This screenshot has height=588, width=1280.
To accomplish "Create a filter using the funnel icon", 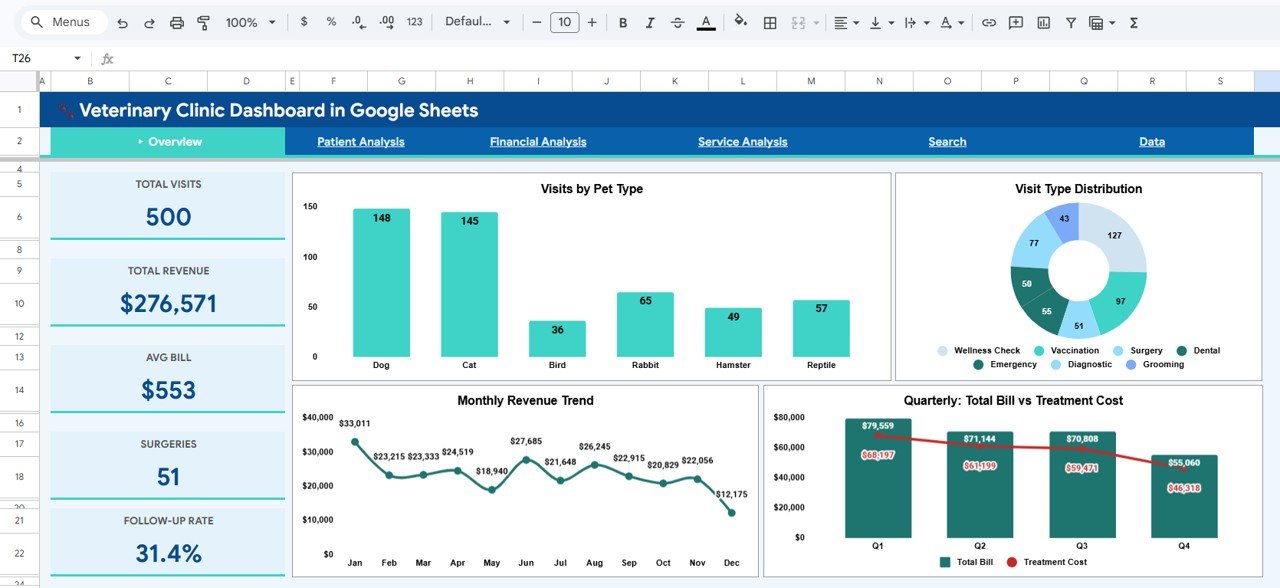I will click(1071, 22).
